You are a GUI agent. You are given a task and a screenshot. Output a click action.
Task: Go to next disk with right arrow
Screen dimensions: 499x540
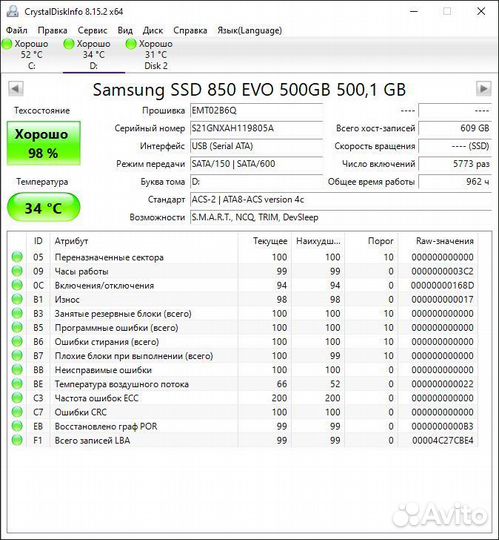click(484, 89)
